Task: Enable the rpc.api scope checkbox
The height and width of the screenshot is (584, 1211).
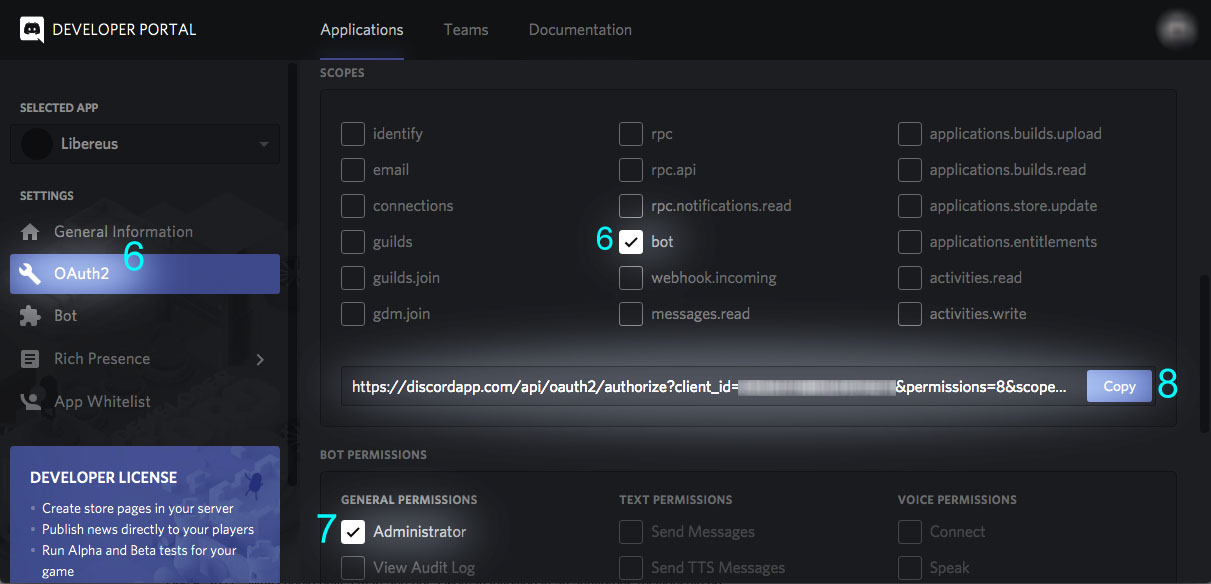Action: click(631, 170)
